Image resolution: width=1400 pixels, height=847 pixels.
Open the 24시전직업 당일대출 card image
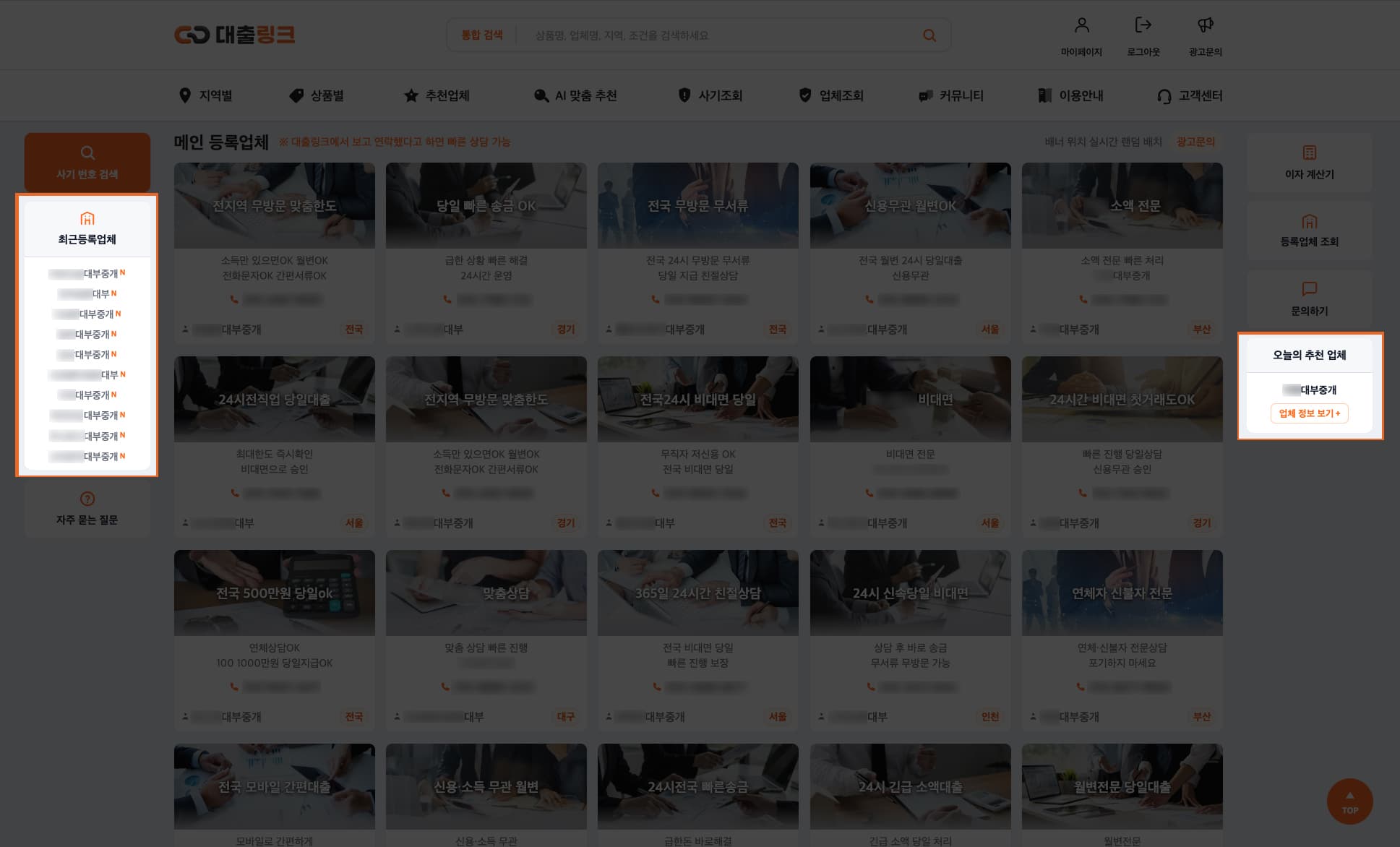(275, 399)
